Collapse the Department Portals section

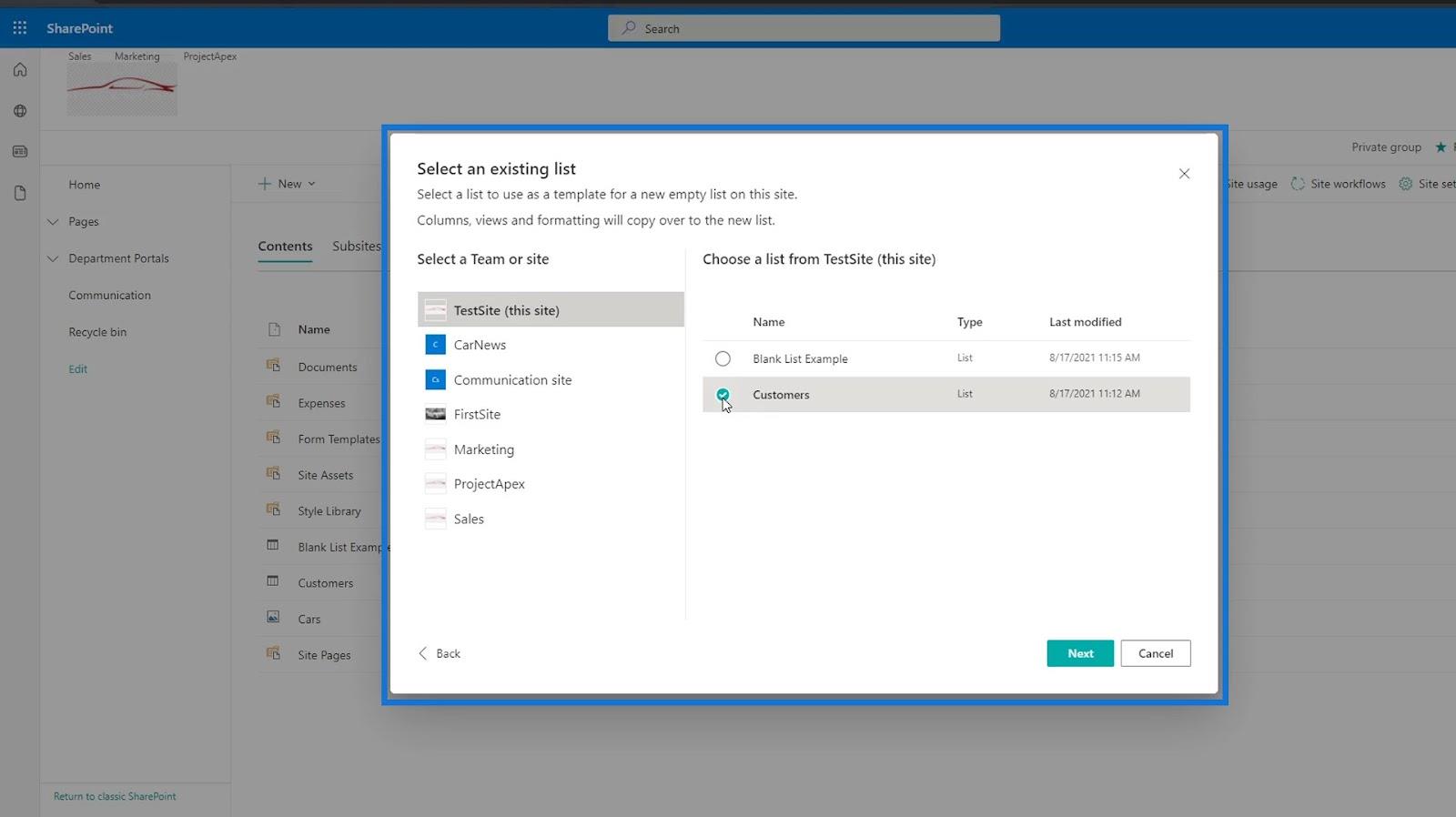pyautogui.click(x=53, y=258)
